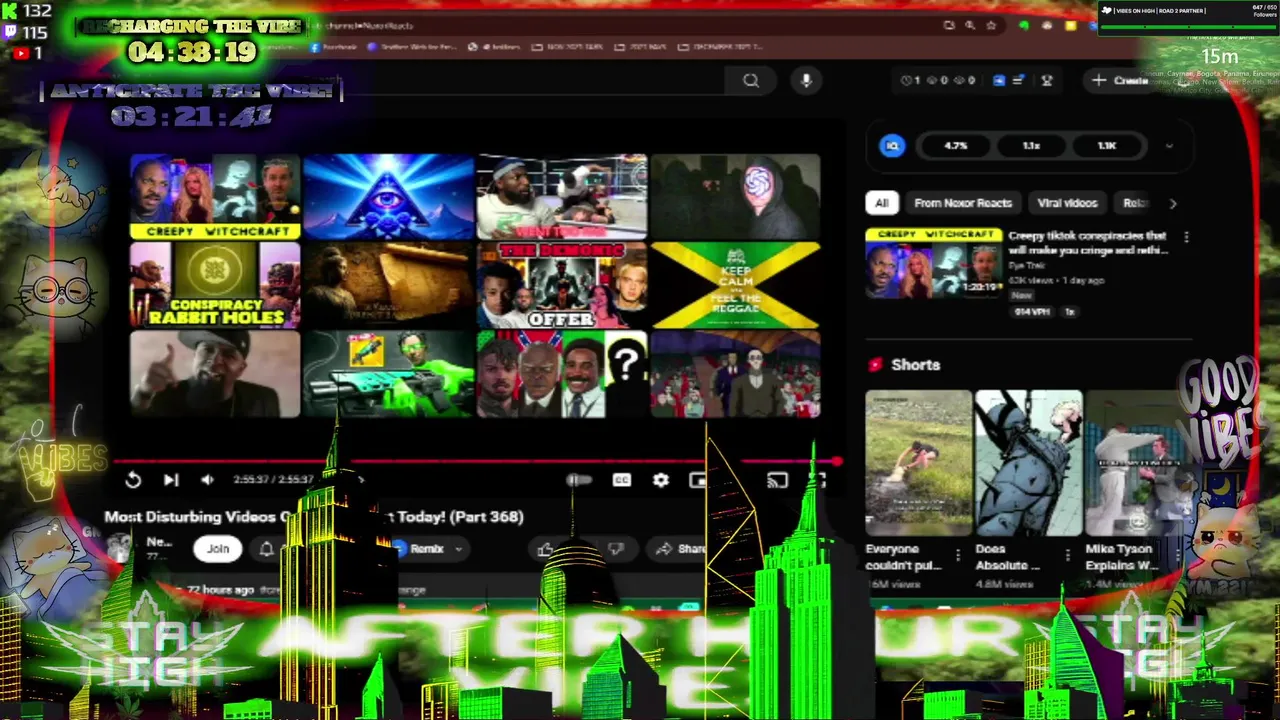Click the trophy icon in the YouTube header
1280x720 pixels.
1047,80
